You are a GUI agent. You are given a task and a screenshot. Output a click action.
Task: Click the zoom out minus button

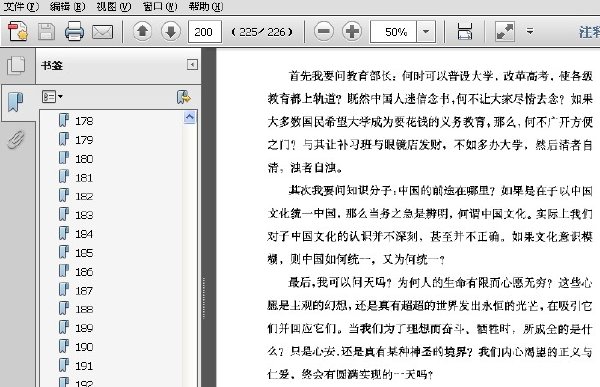(x=324, y=31)
